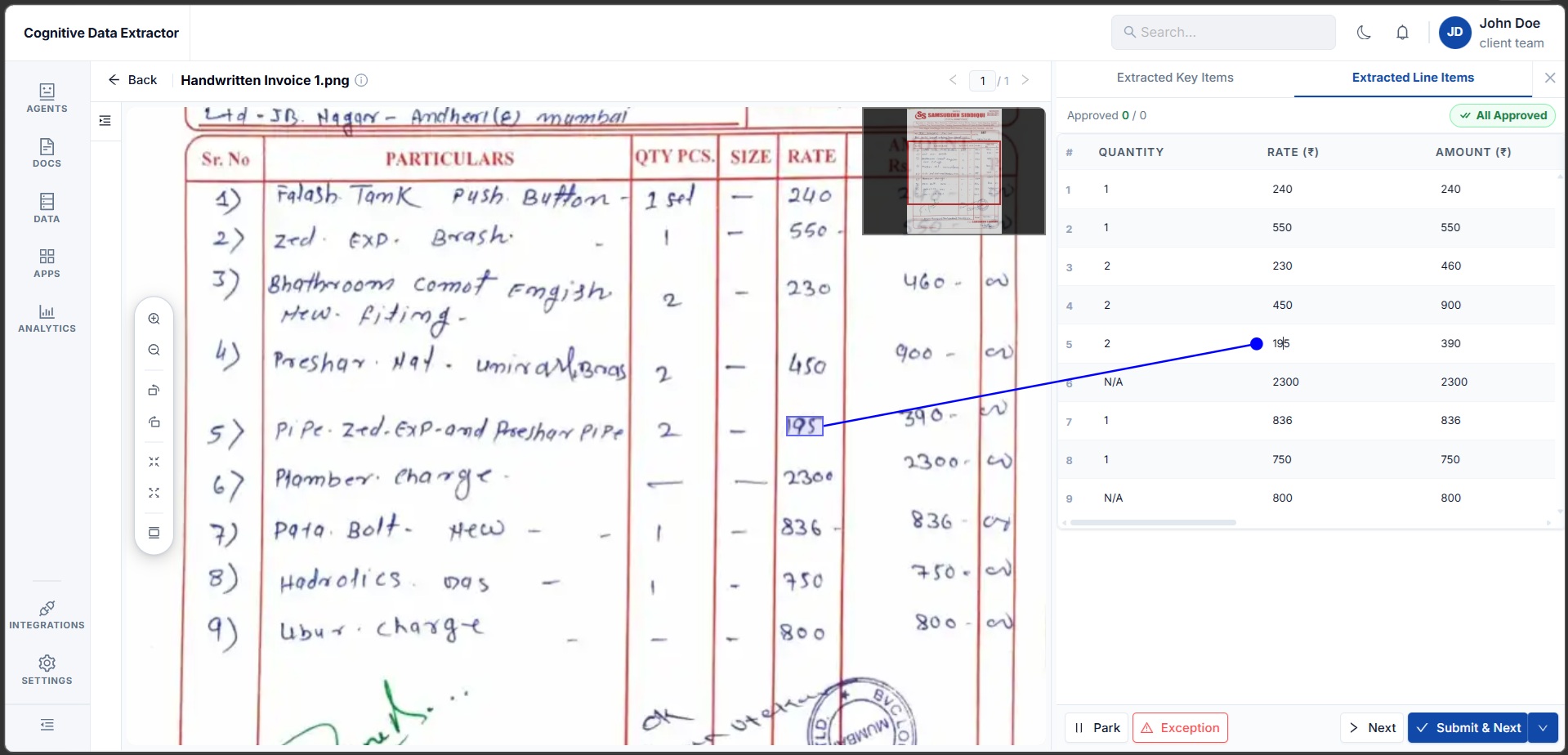Select the rate 836 in row 7
Viewport: 1568px width, 755px height.
point(1282,420)
